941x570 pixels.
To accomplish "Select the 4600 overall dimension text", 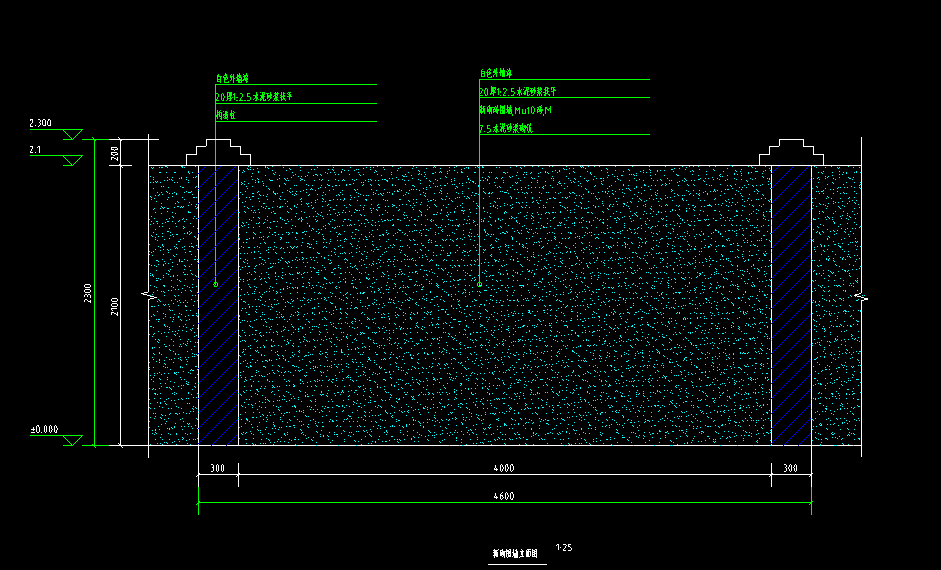I will click(x=504, y=496).
